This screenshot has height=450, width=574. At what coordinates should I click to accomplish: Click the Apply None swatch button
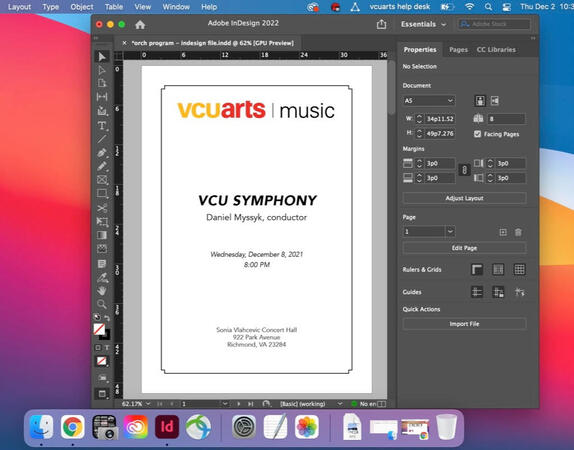click(102, 361)
